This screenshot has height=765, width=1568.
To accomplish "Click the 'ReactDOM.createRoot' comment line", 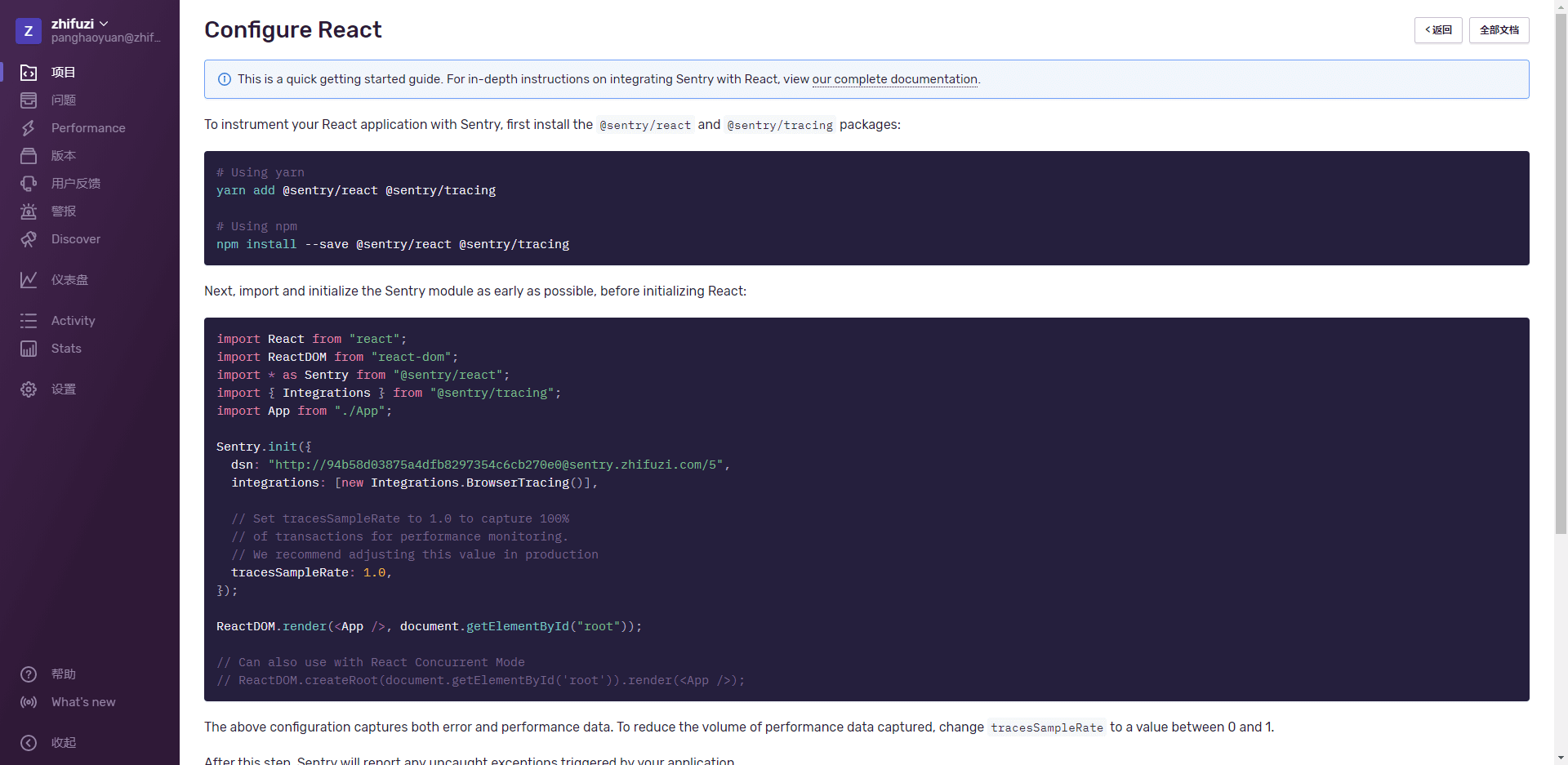I will (x=480, y=680).
